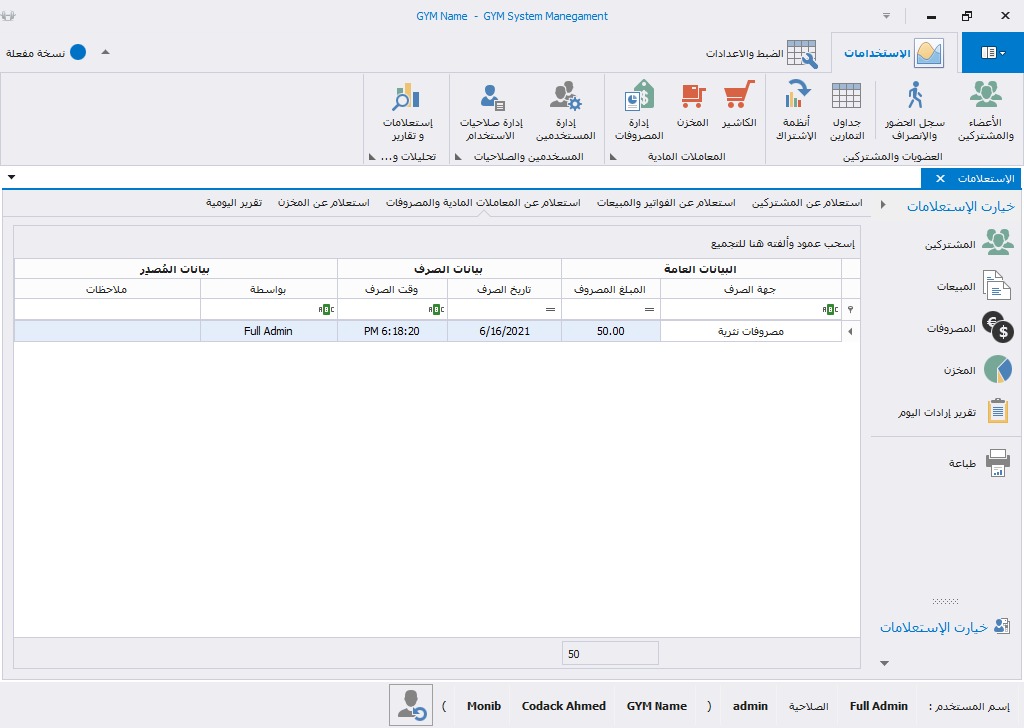Close the الإستعلامات document tab
The width and height of the screenshot is (1024, 728).
(x=940, y=178)
